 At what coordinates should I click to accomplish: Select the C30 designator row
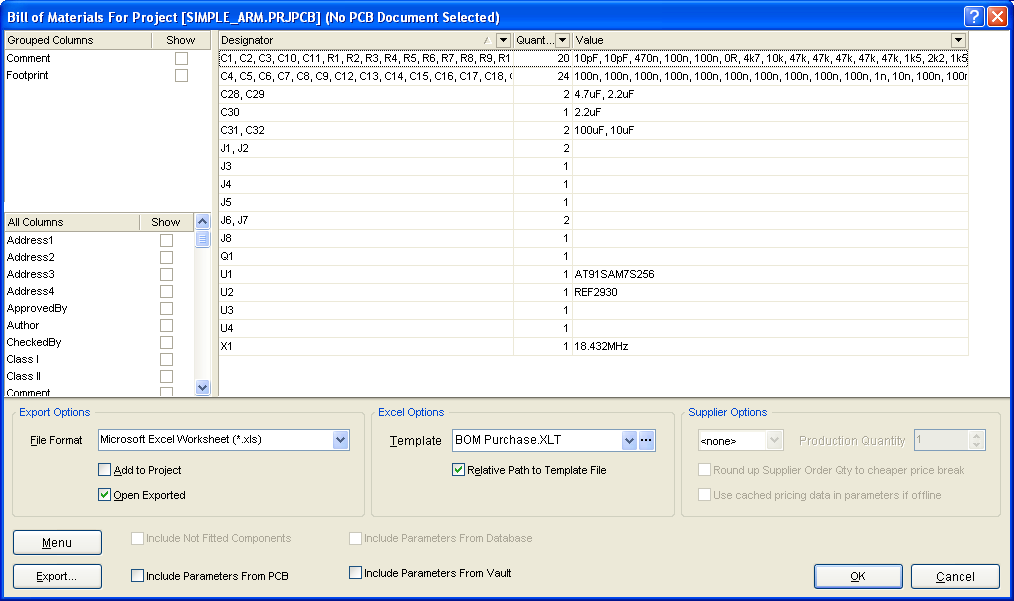pos(593,113)
